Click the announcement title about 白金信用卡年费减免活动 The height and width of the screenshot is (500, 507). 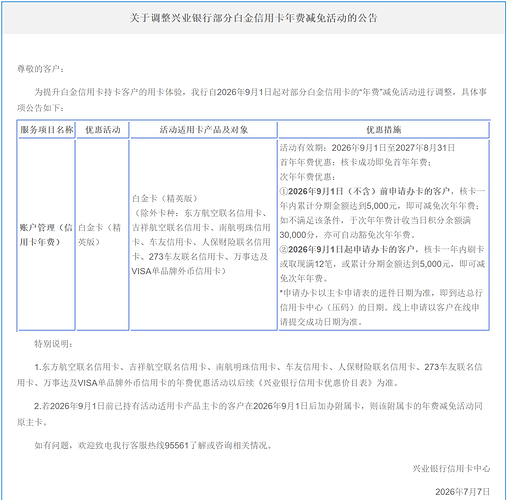click(x=253, y=18)
